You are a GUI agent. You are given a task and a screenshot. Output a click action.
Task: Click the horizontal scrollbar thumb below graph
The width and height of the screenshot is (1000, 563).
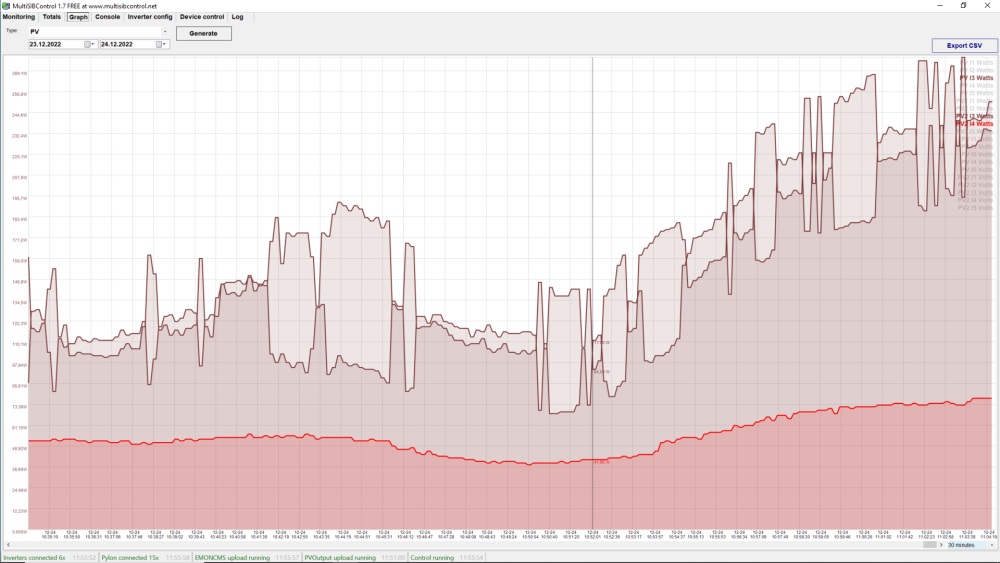click(930, 545)
